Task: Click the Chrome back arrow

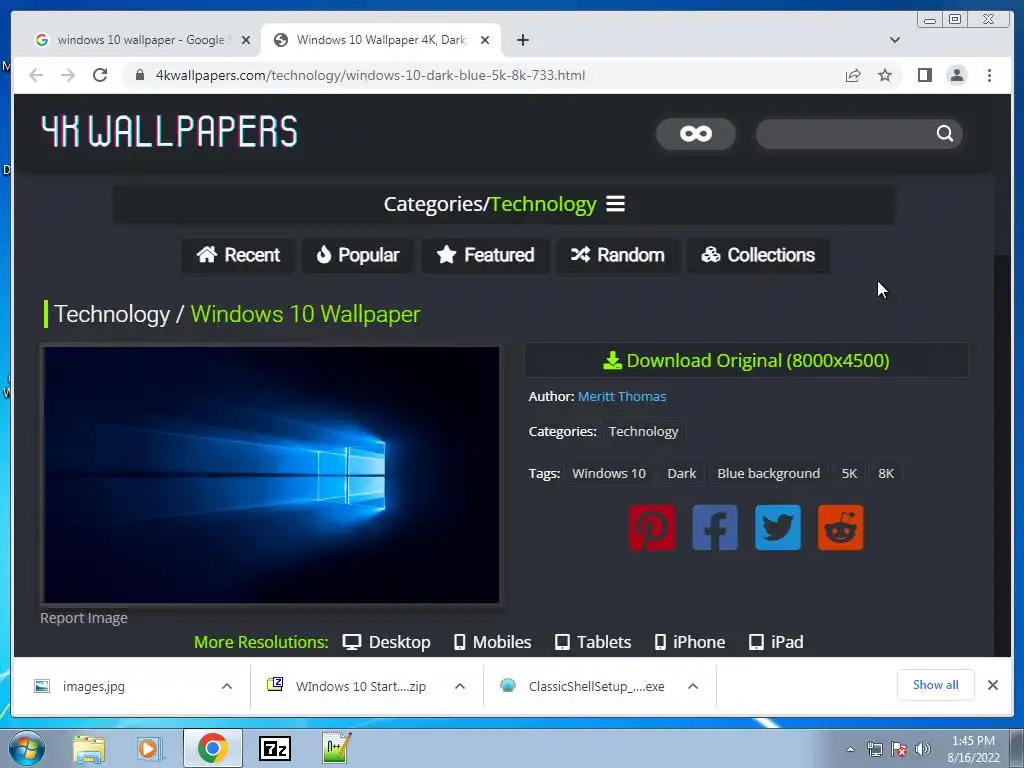Action: [36, 75]
